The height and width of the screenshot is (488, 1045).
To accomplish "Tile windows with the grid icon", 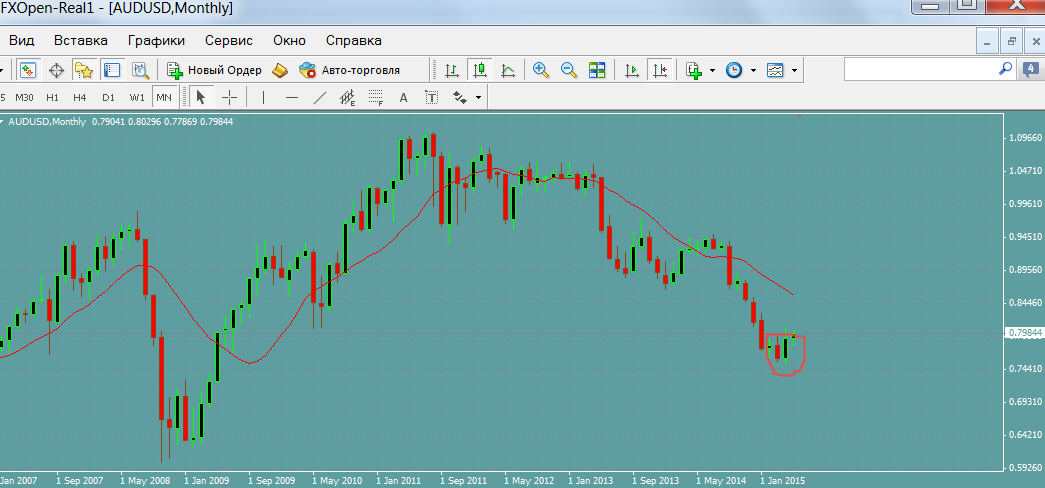I will [597, 70].
